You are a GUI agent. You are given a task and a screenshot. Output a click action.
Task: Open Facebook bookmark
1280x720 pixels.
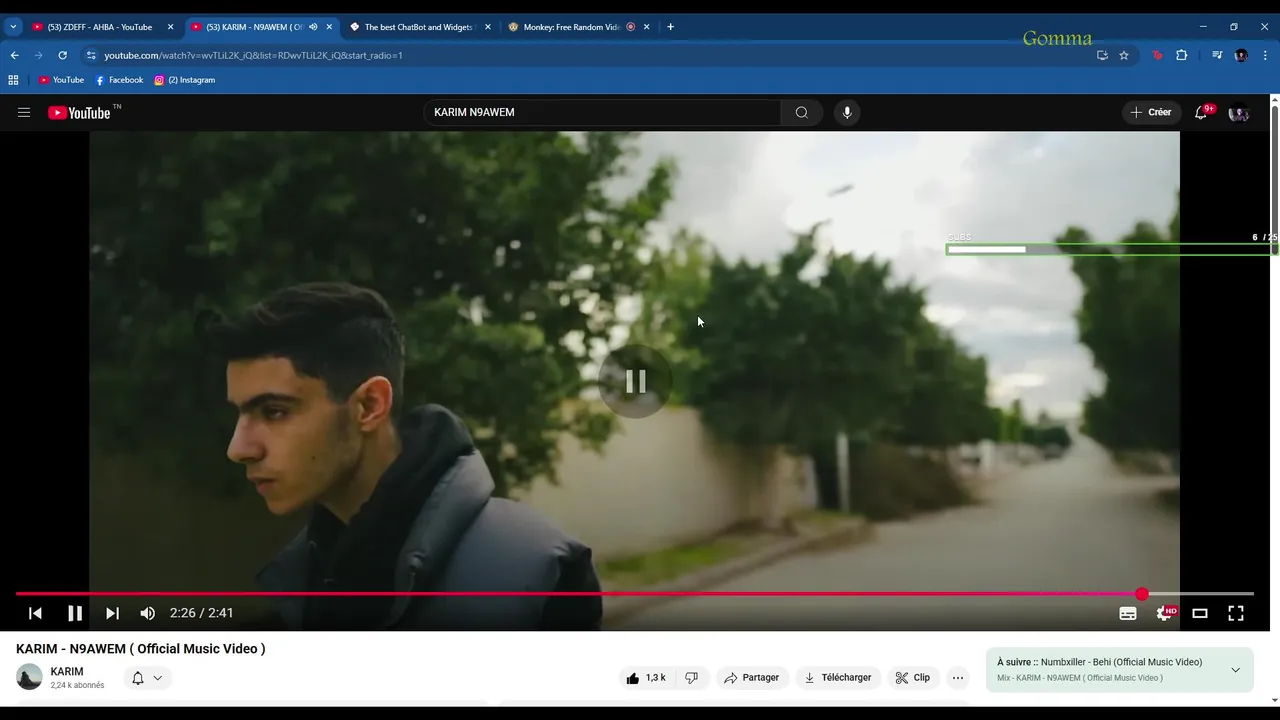(x=119, y=80)
